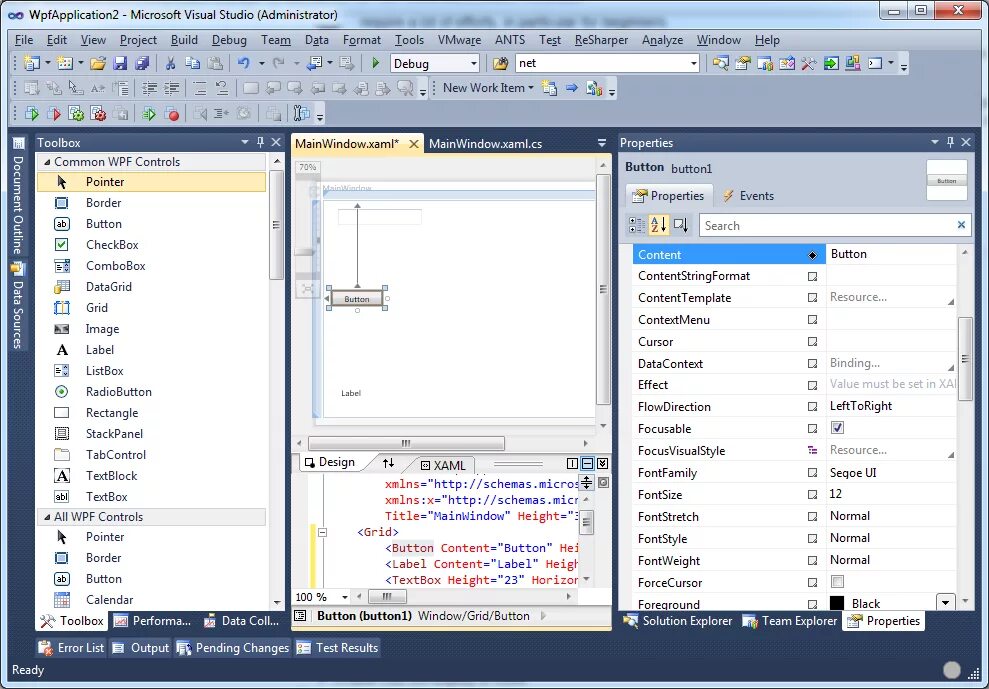
Task: Swap design and XAML panes icon
Action: tap(388, 463)
